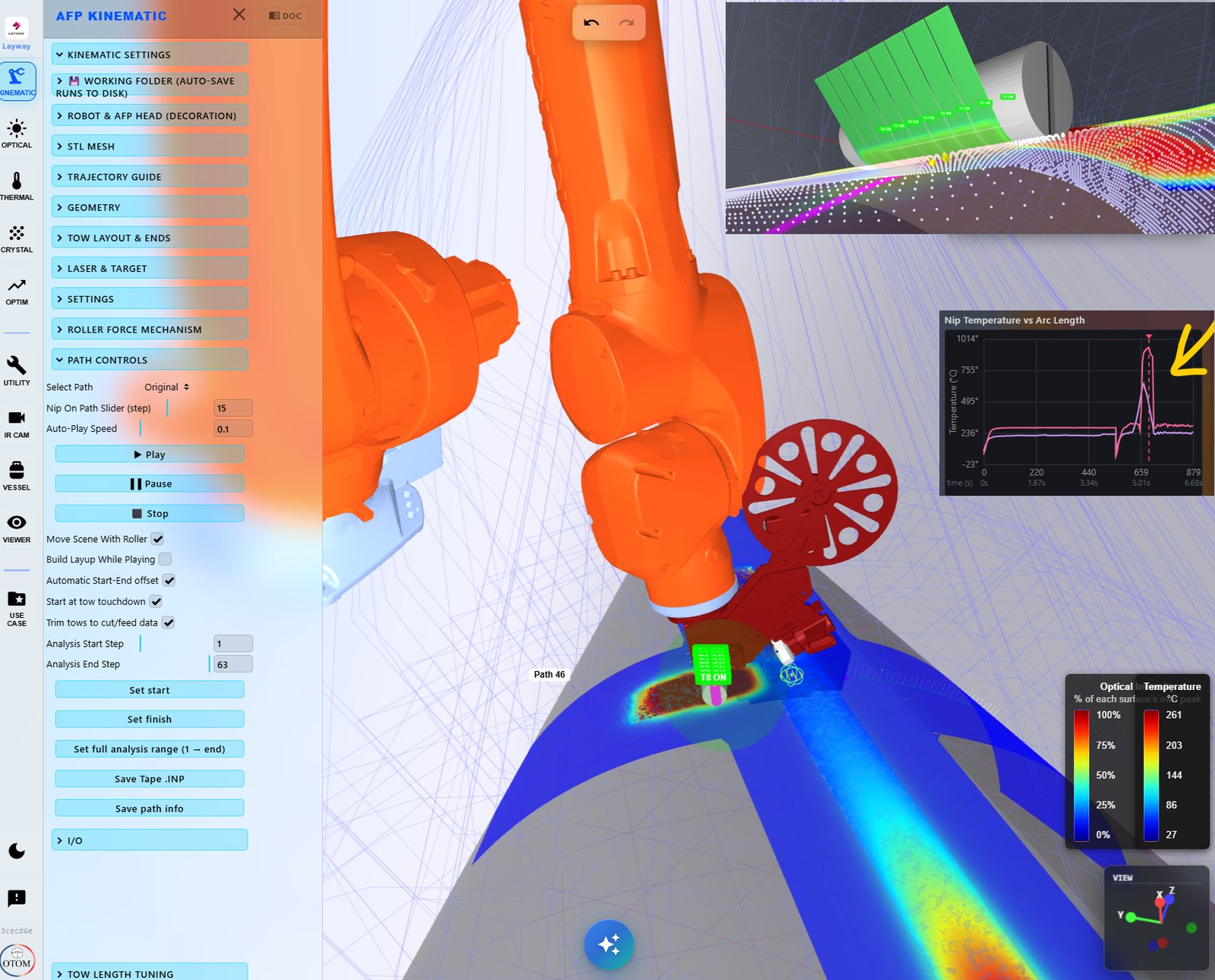Viewport: 1215px width, 980px height.
Task: Toggle Move Scene With Roller checkbox
Action: tap(157, 539)
